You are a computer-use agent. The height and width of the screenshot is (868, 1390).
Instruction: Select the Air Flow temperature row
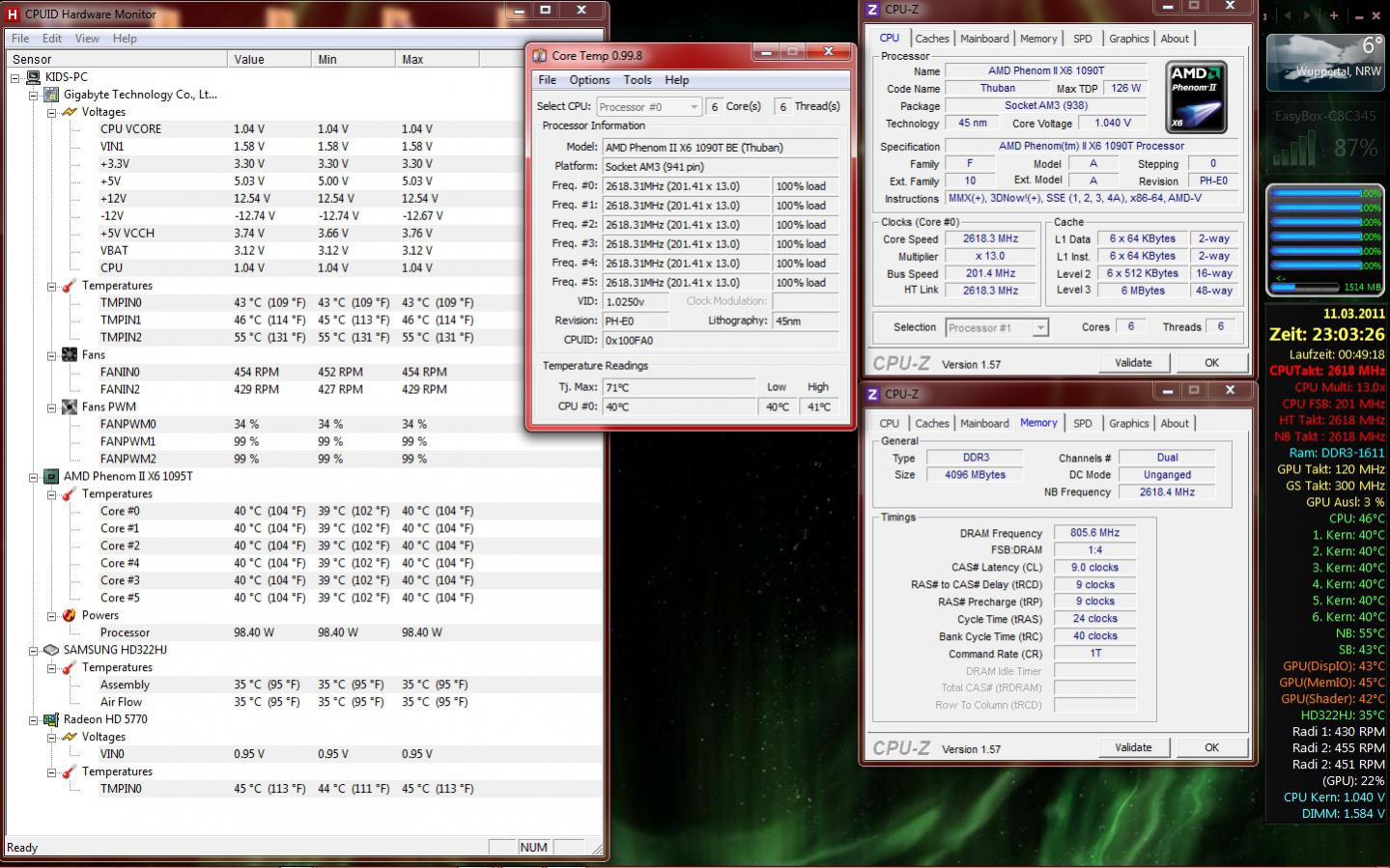[x=302, y=703]
